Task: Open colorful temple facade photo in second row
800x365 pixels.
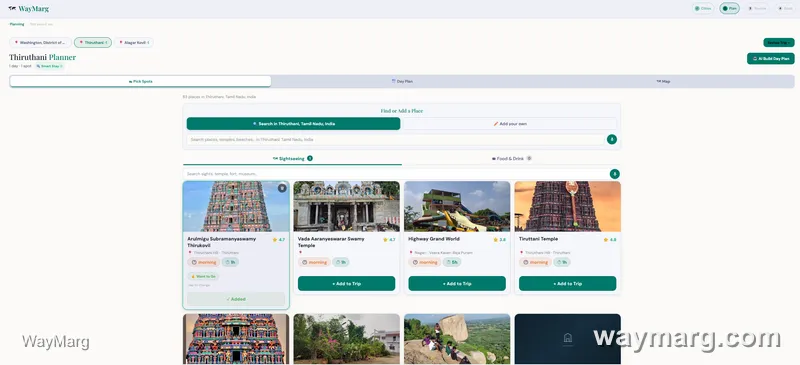Action: (x=236, y=339)
